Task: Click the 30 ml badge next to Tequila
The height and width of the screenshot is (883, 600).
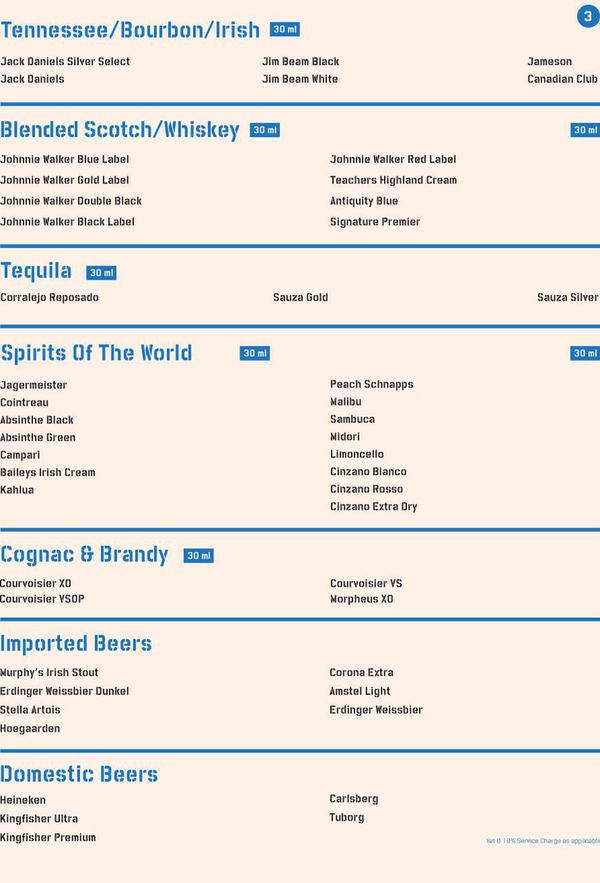Action: [101, 273]
